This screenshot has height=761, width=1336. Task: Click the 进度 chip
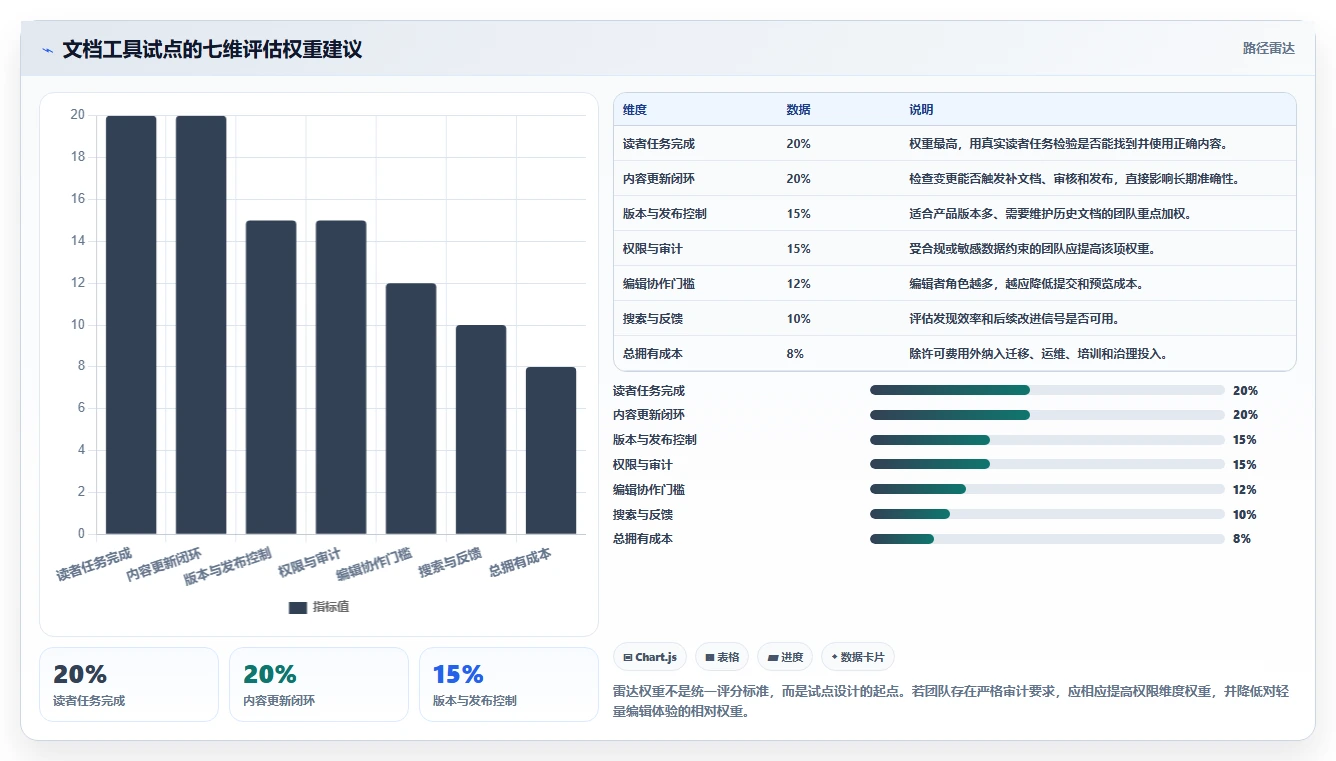[x=785, y=657]
